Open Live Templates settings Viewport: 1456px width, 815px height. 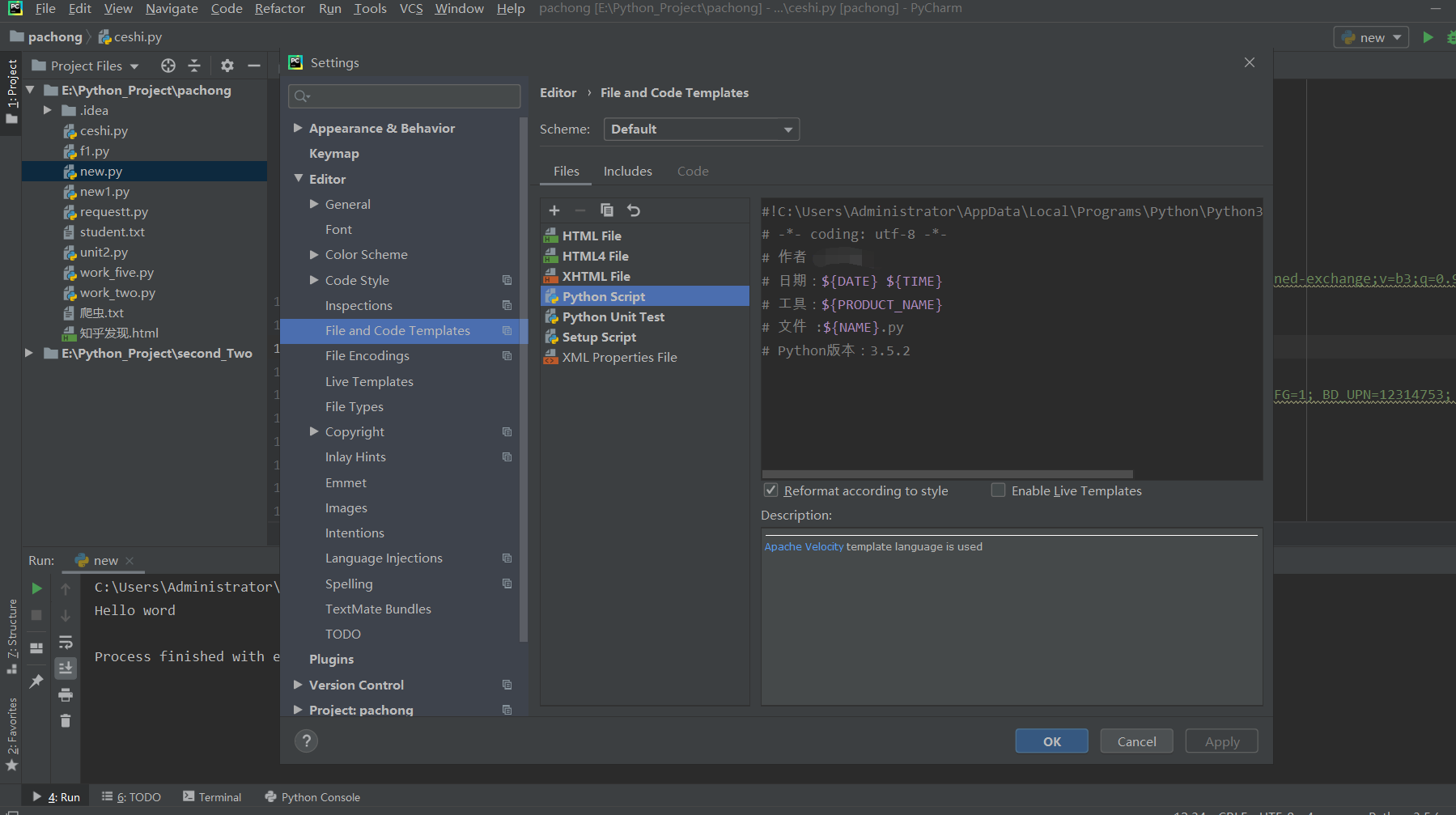tap(369, 381)
